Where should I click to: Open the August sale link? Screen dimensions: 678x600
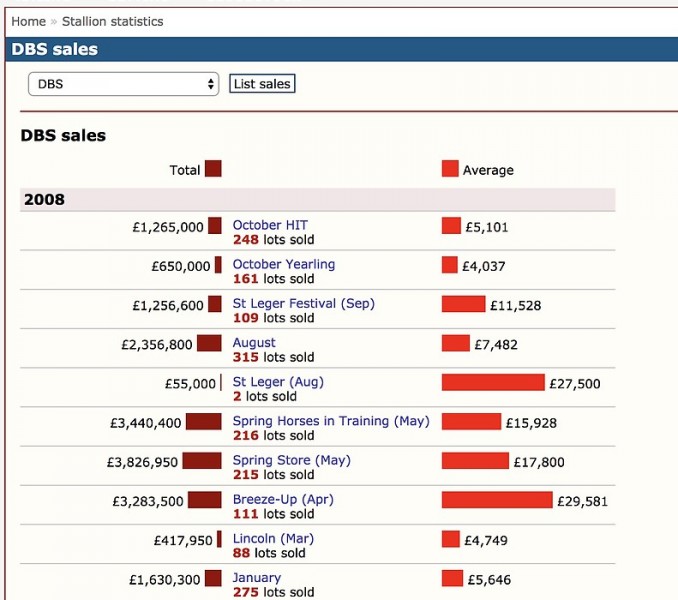[254, 342]
